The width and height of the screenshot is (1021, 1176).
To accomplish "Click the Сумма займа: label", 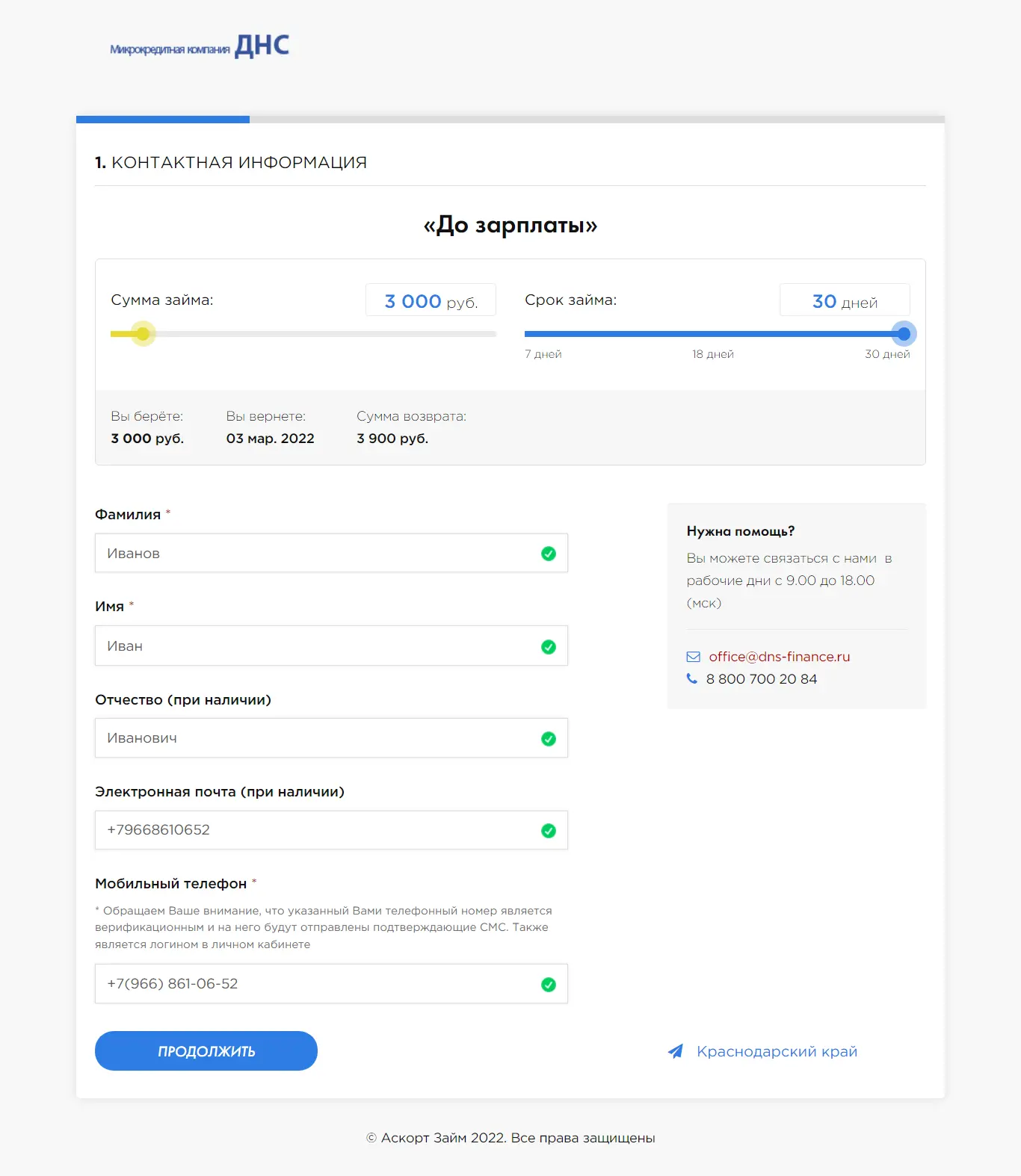I will (162, 300).
